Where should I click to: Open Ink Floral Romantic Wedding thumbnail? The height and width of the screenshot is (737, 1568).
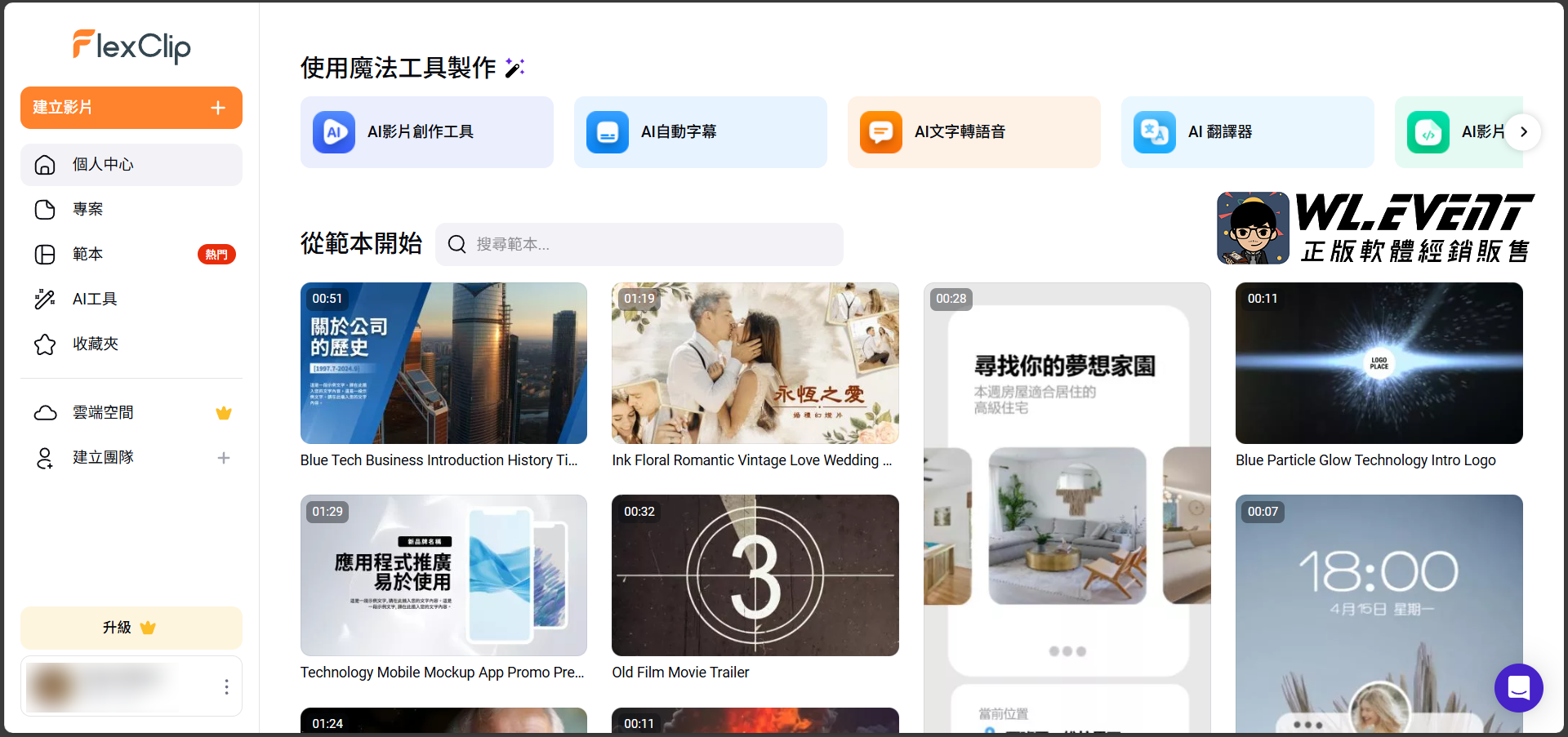(755, 363)
